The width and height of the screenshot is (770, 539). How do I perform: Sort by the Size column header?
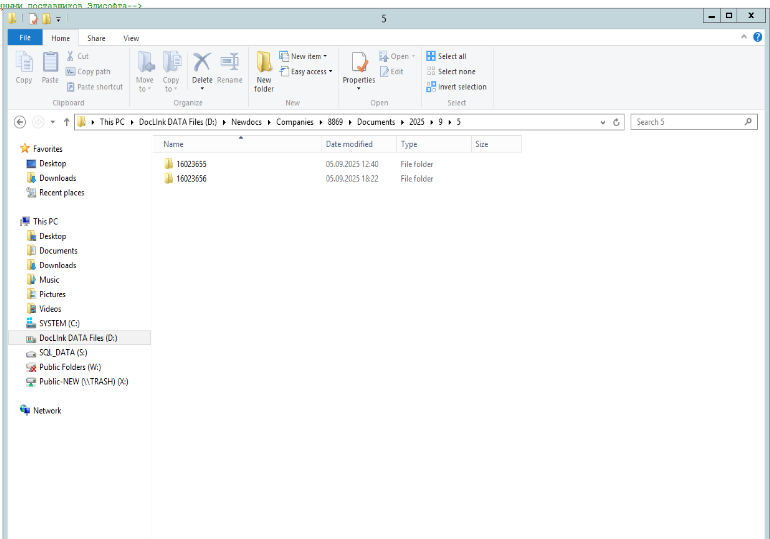pyautogui.click(x=496, y=144)
